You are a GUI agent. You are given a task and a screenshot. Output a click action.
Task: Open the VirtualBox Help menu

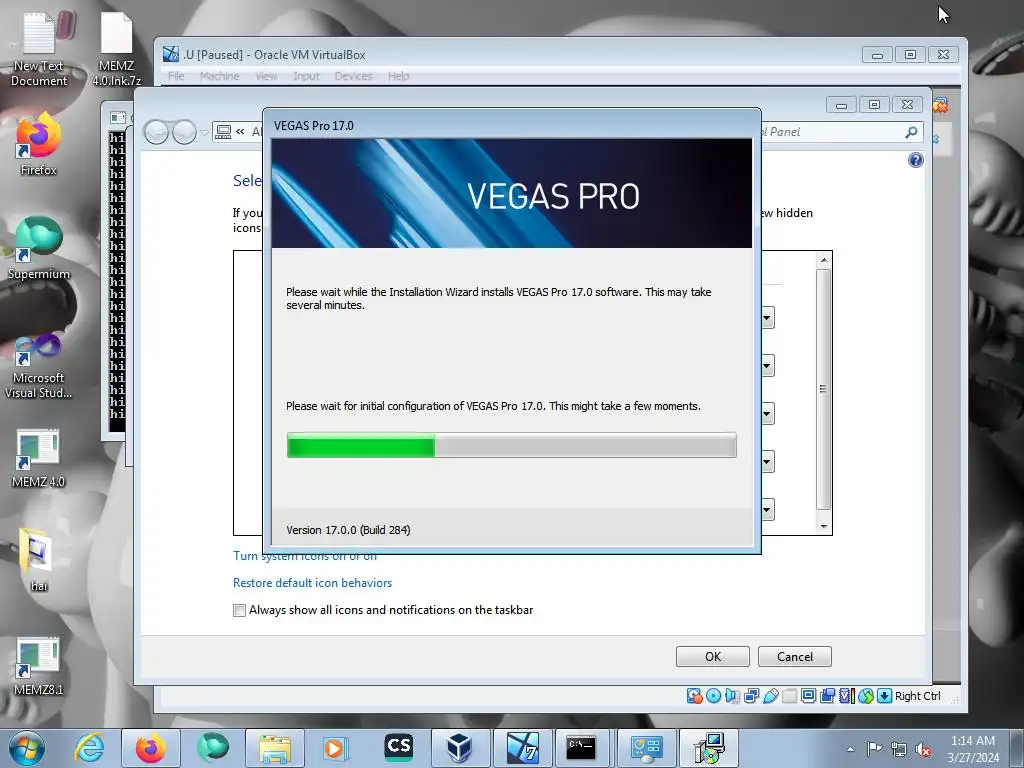click(x=398, y=76)
